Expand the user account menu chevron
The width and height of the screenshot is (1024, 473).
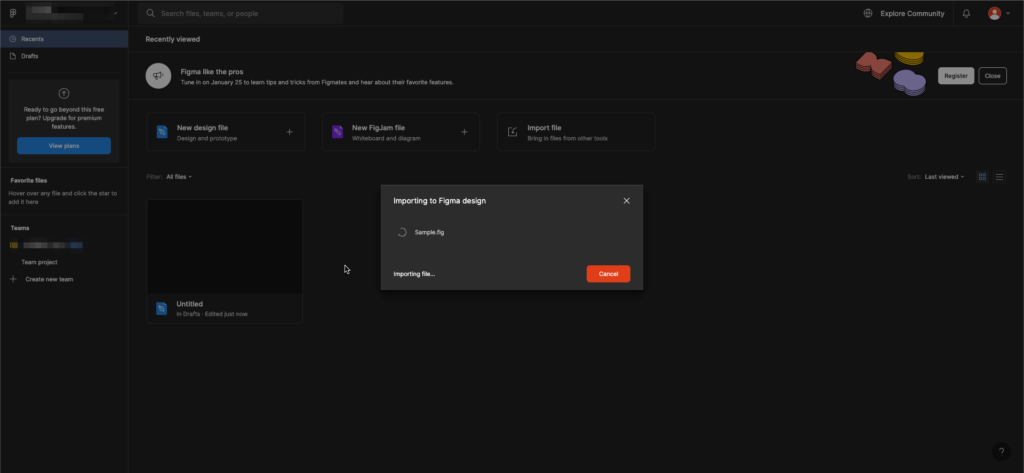tap(1008, 13)
